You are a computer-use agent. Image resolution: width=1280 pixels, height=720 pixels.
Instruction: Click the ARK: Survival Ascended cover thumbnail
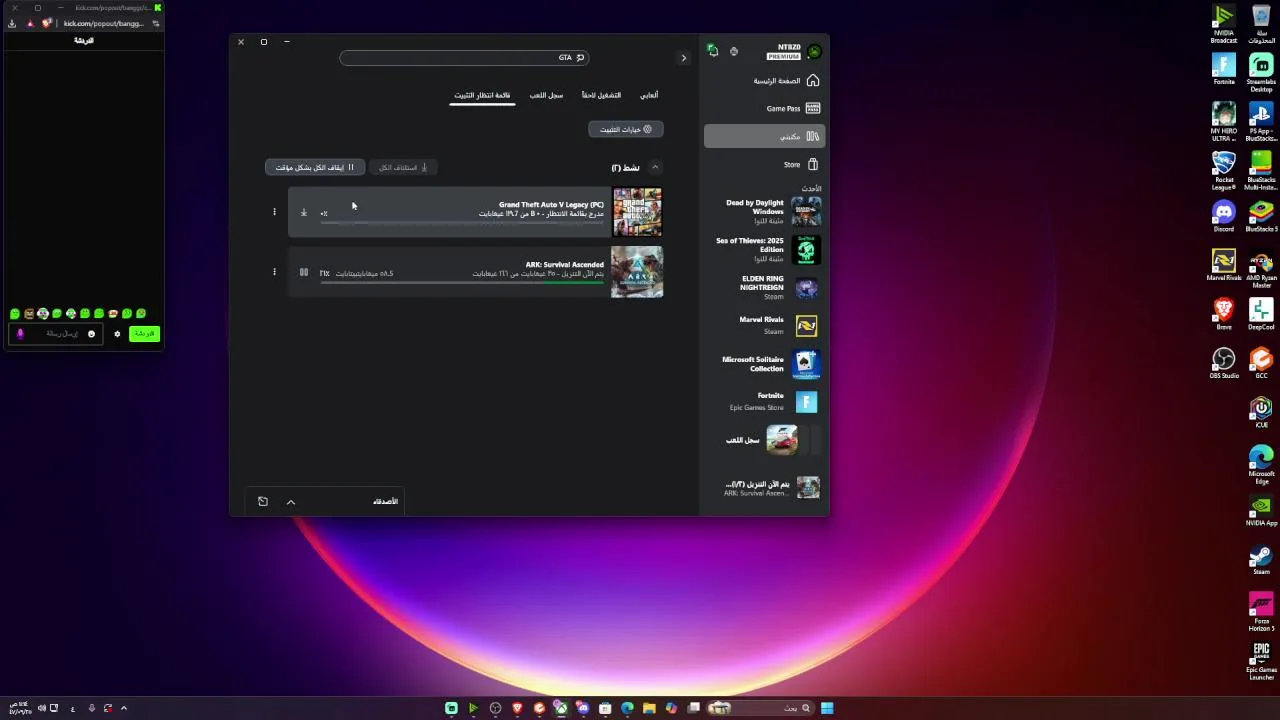(637, 272)
